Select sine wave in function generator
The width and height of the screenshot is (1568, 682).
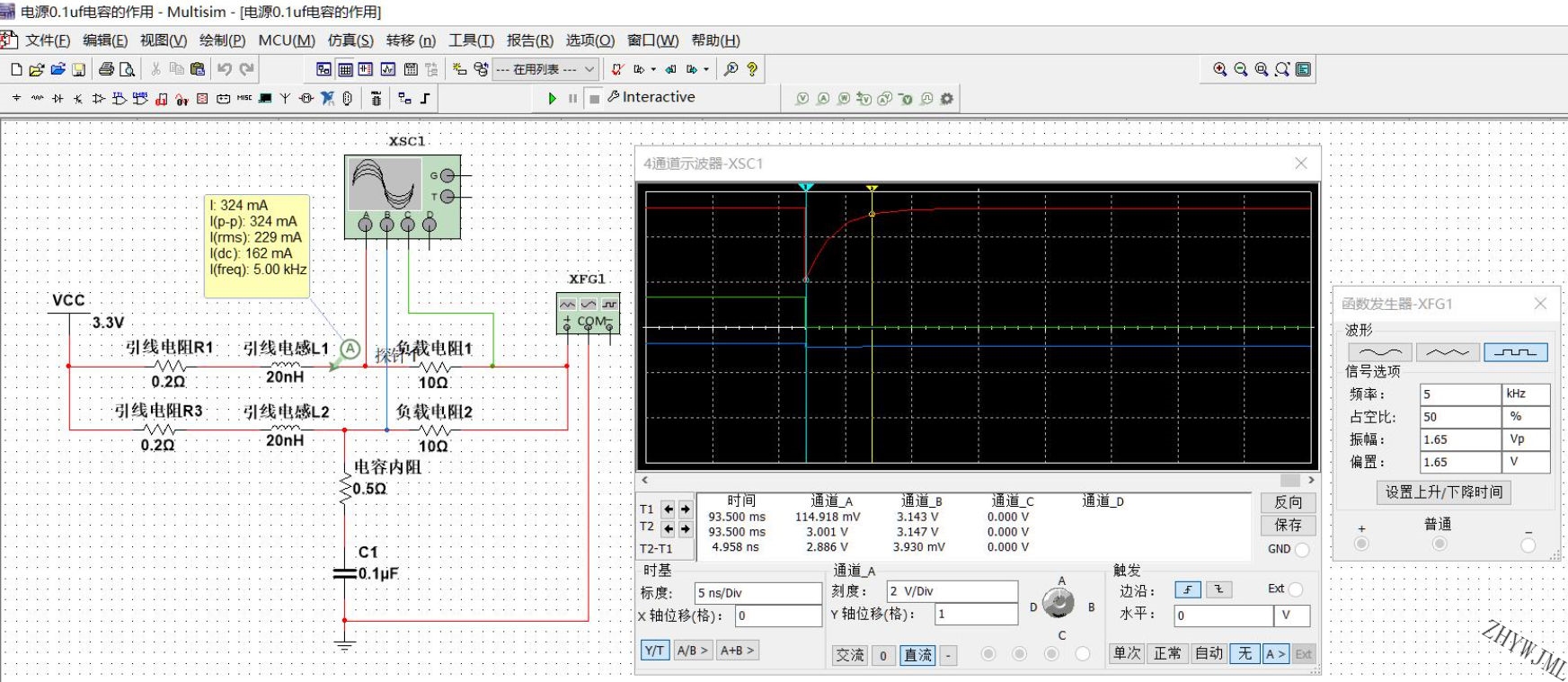click(x=1381, y=352)
